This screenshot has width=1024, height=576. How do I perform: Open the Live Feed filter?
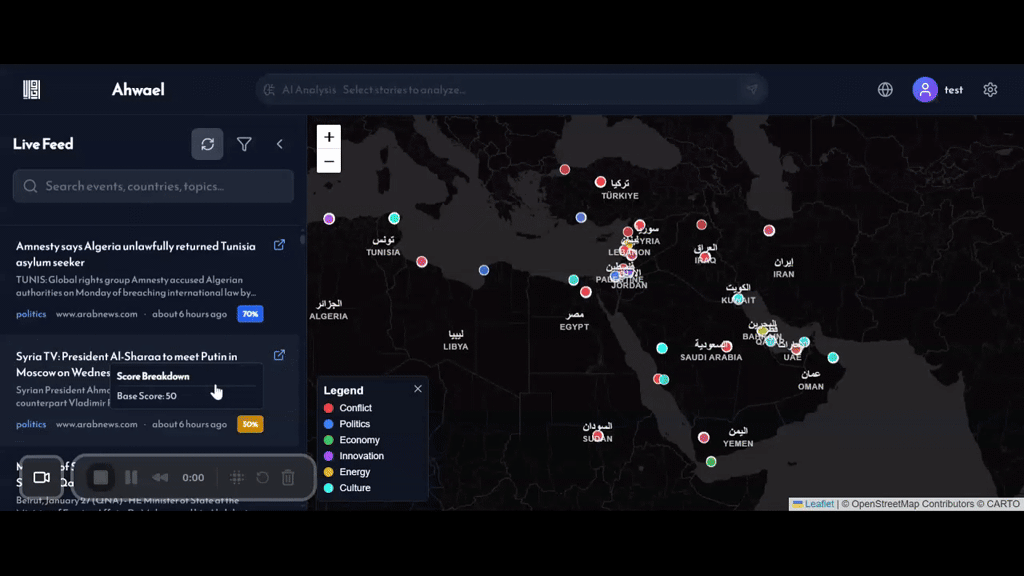(244, 144)
